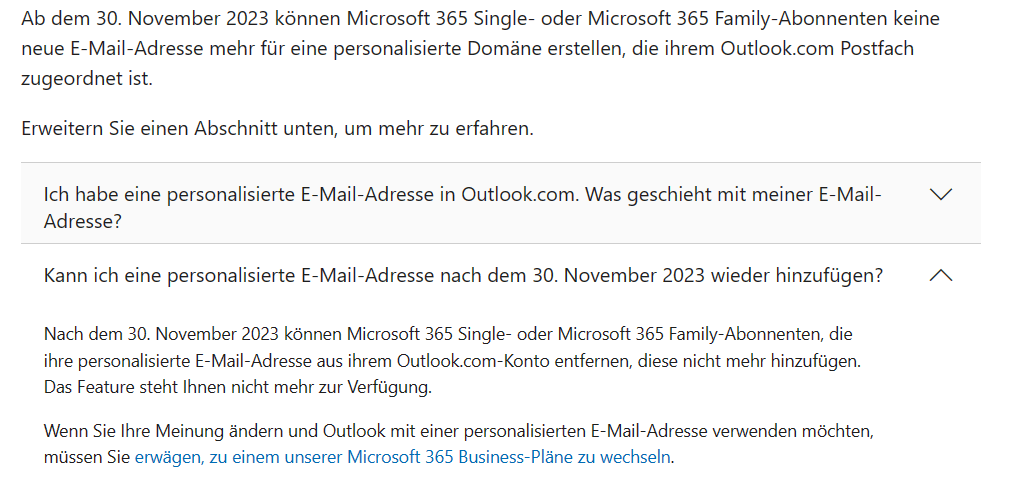1020x478 pixels.
Task: Click 'Family-Abonnenten keine' in the first line
Action: tap(827, 18)
